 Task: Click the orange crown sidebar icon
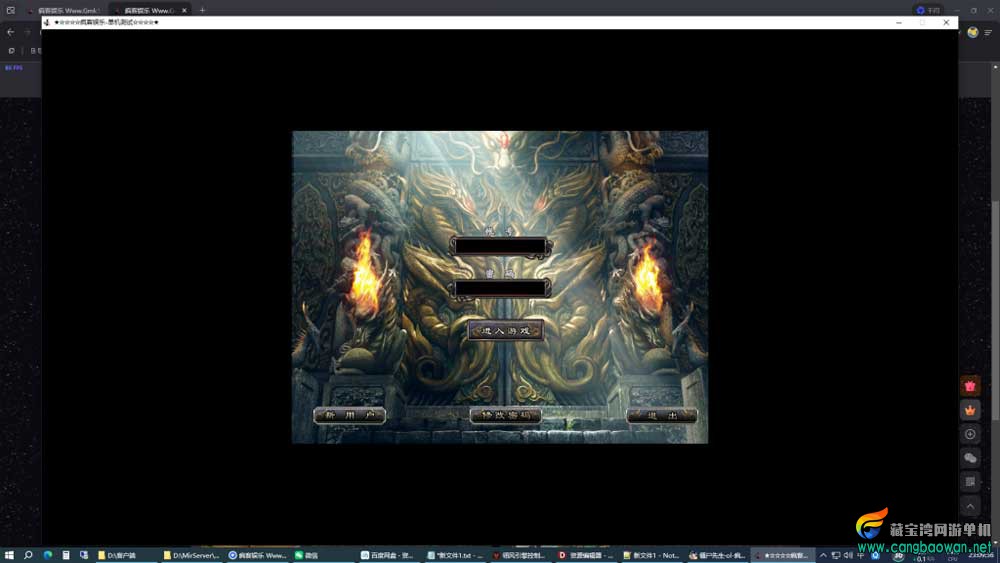click(970, 410)
